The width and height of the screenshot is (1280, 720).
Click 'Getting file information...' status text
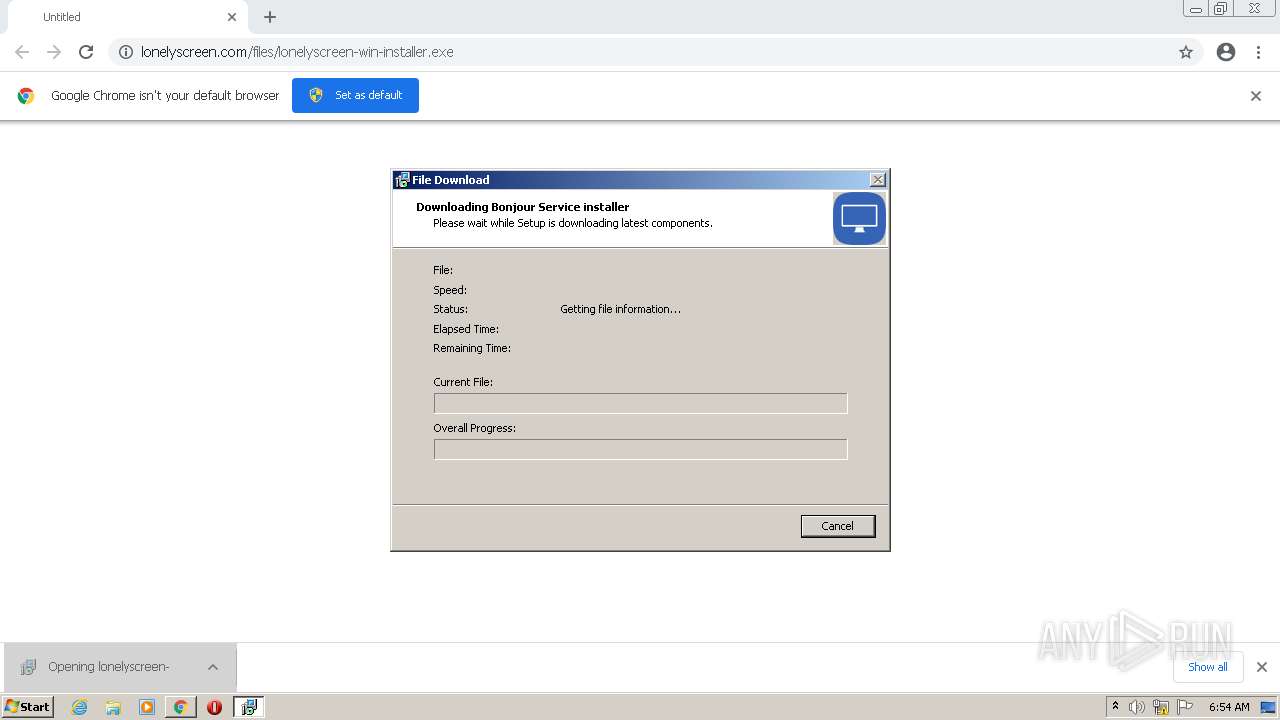coord(620,309)
